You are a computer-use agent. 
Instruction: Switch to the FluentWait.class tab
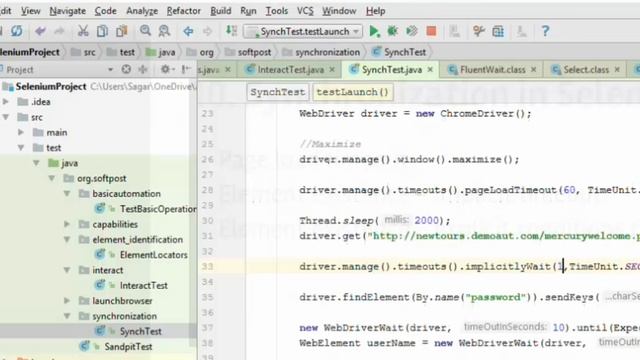pos(493,70)
